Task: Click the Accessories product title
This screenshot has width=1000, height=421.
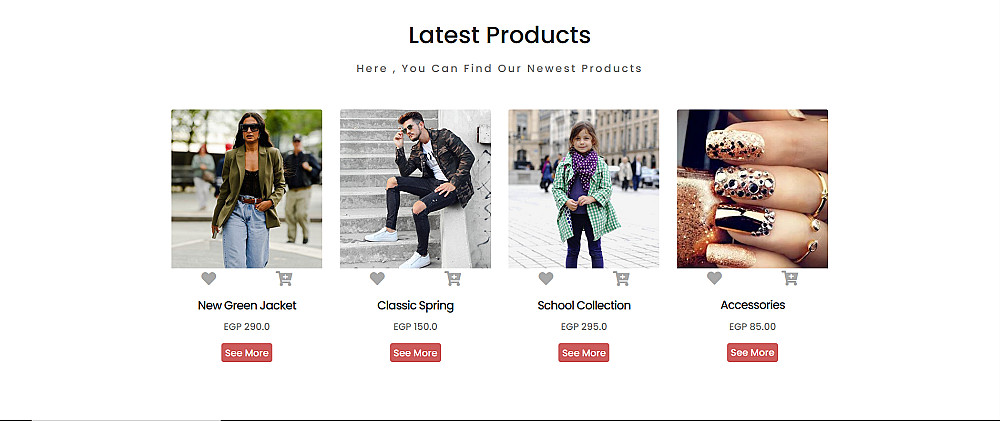Action: [752, 305]
